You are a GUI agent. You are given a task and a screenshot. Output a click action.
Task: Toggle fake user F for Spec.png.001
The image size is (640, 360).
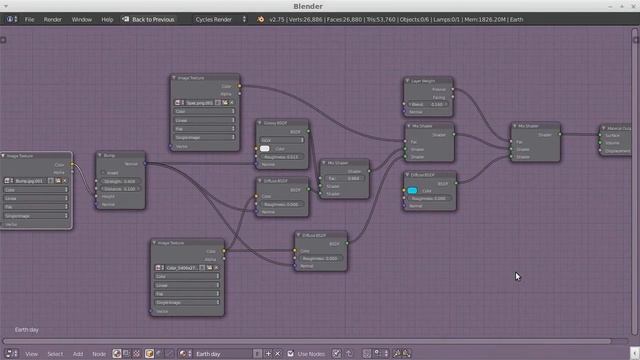click(218, 102)
